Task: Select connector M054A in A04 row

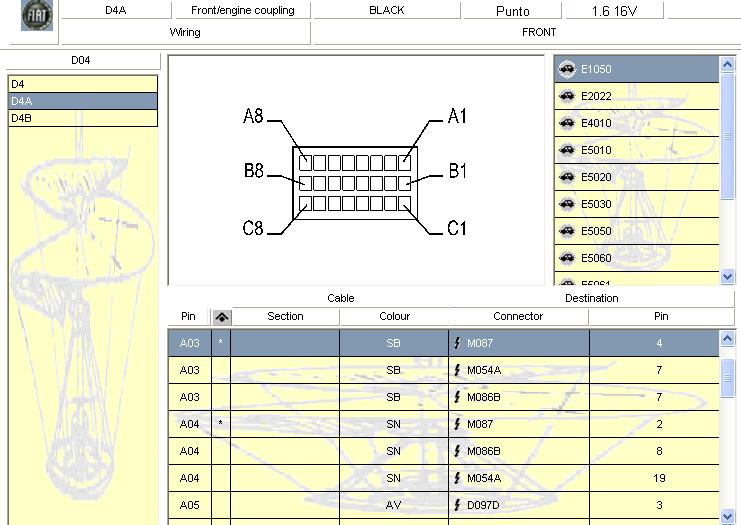Action: [x=519, y=478]
